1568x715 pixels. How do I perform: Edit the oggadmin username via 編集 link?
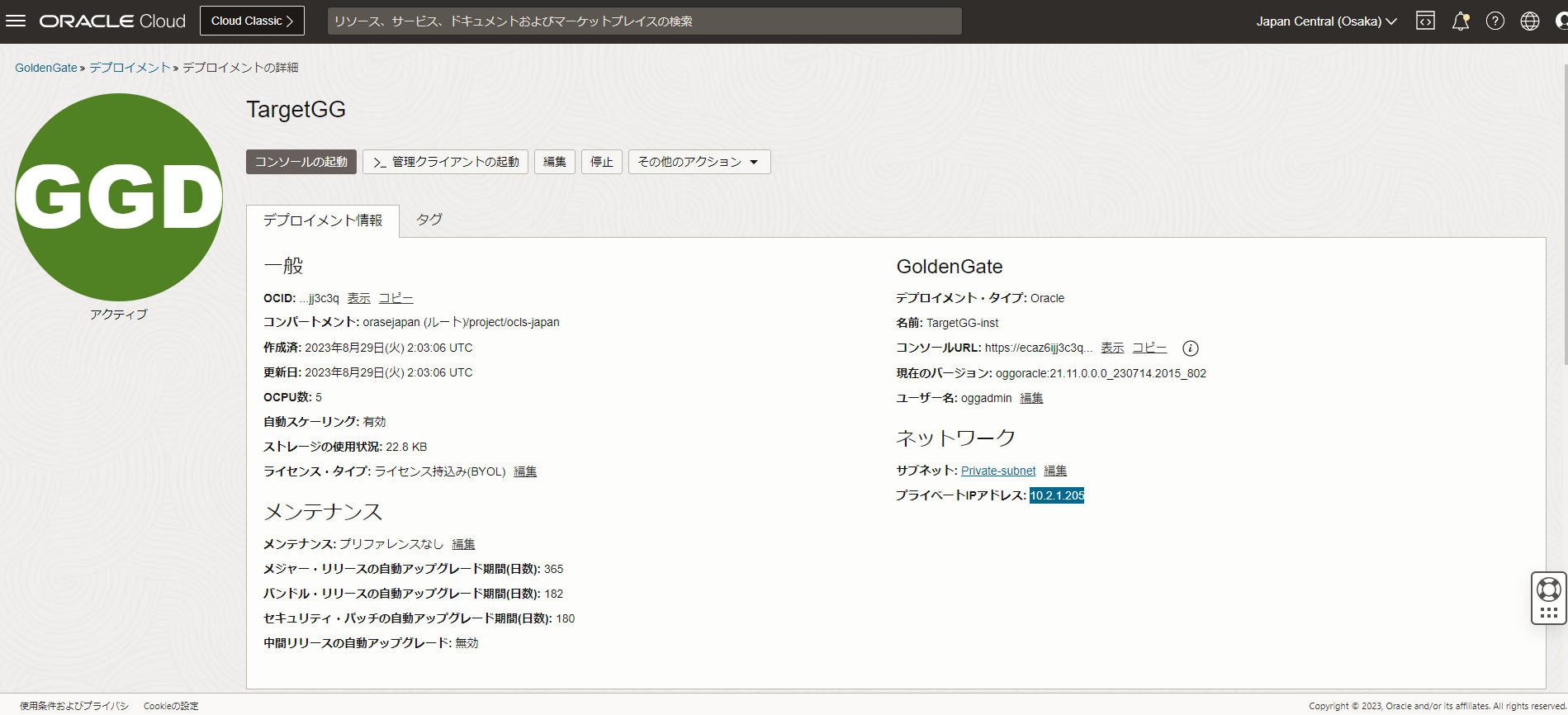click(1031, 398)
